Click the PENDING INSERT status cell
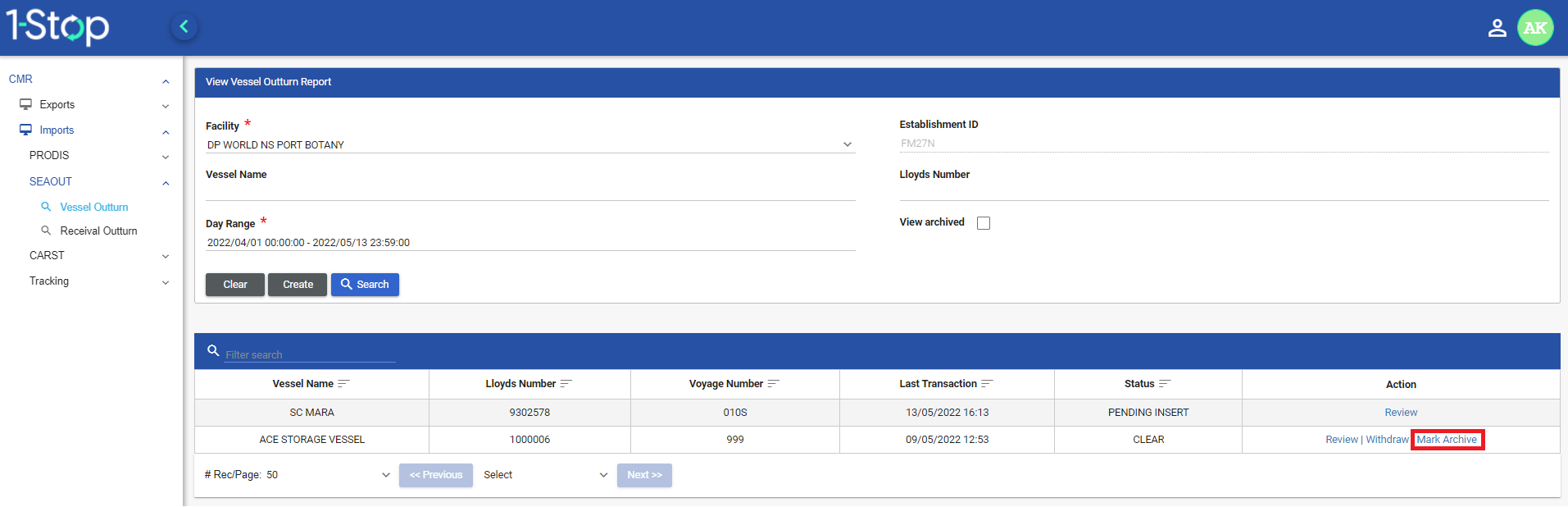This screenshot has height=507, width=1568. click(x=1148, y=413)
